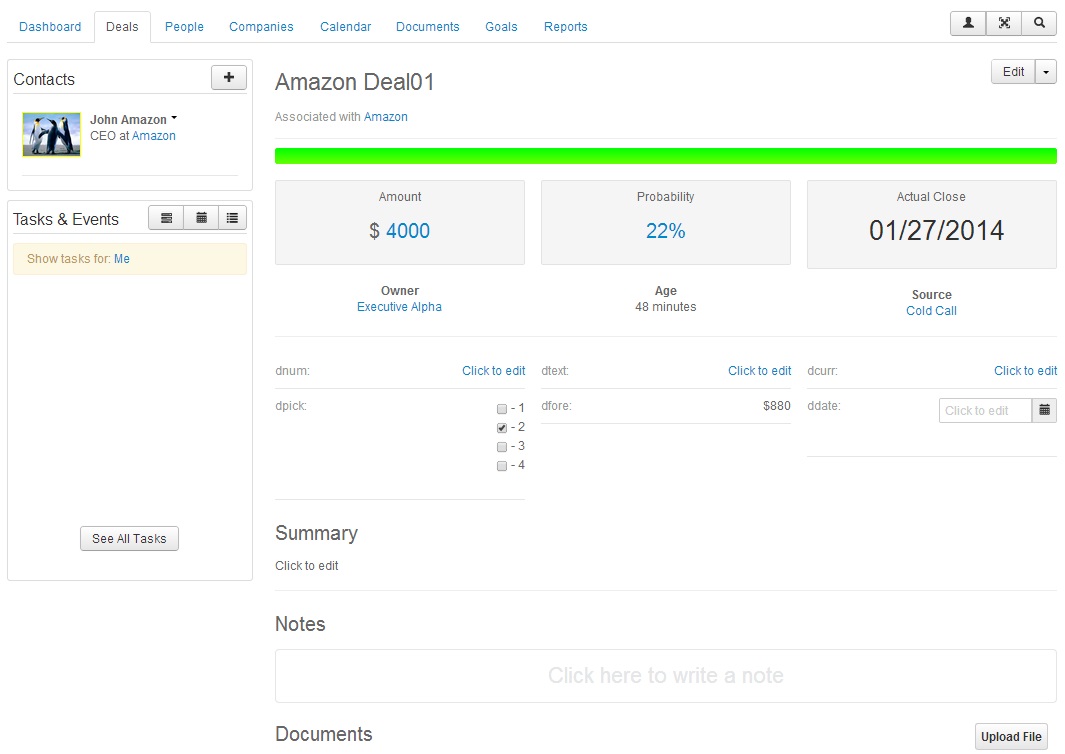Click See All Tasks button
1065x754 pixels.
(129, 539)
